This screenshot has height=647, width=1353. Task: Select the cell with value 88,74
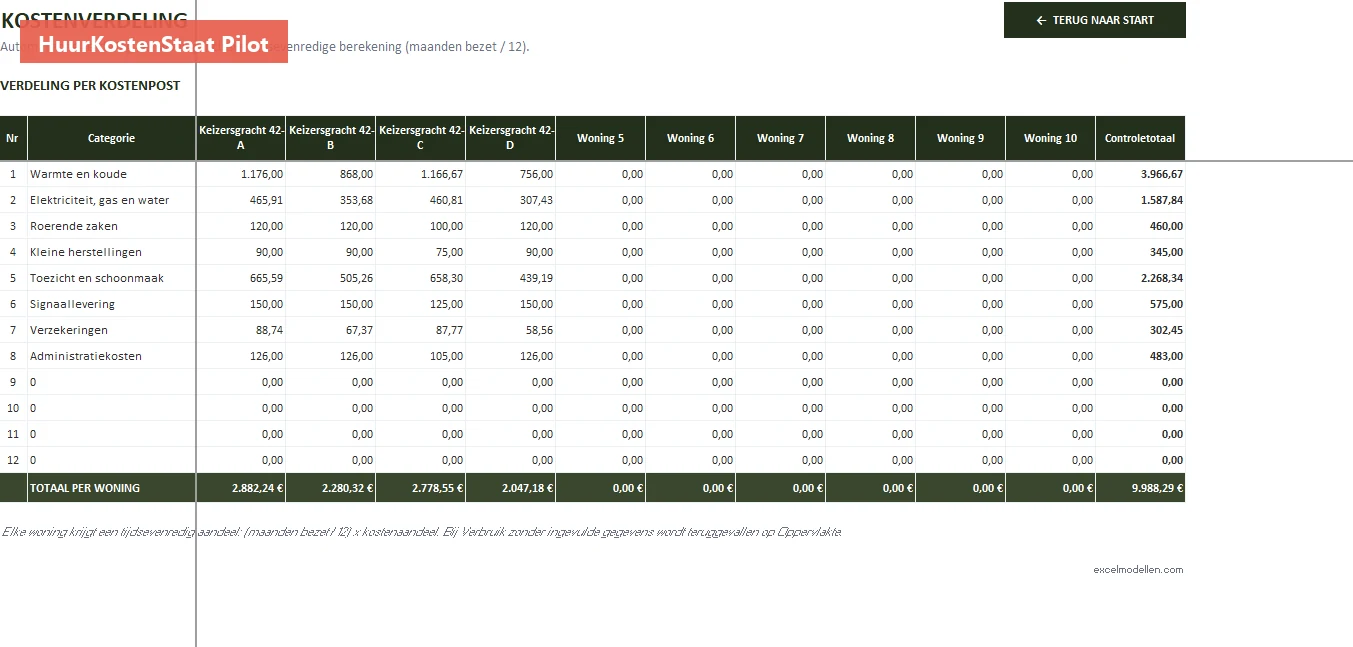(x=241, y=330)
